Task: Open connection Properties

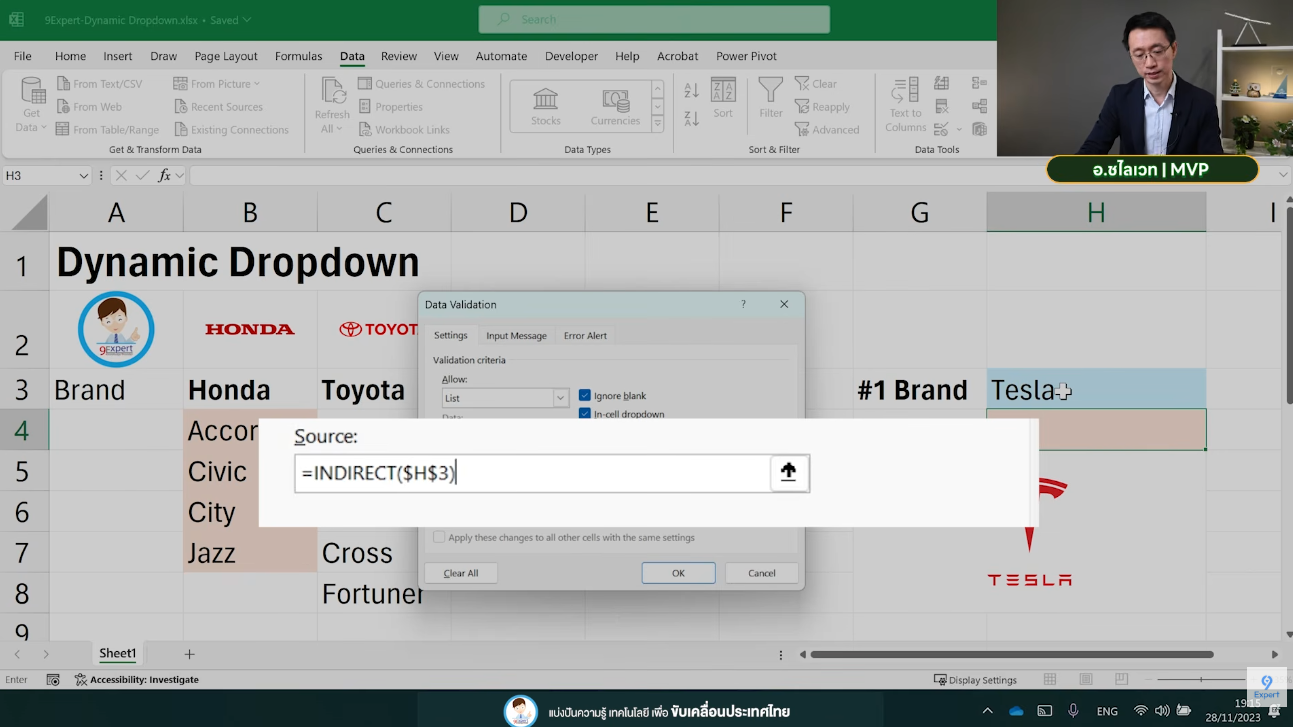Action: 389,107
